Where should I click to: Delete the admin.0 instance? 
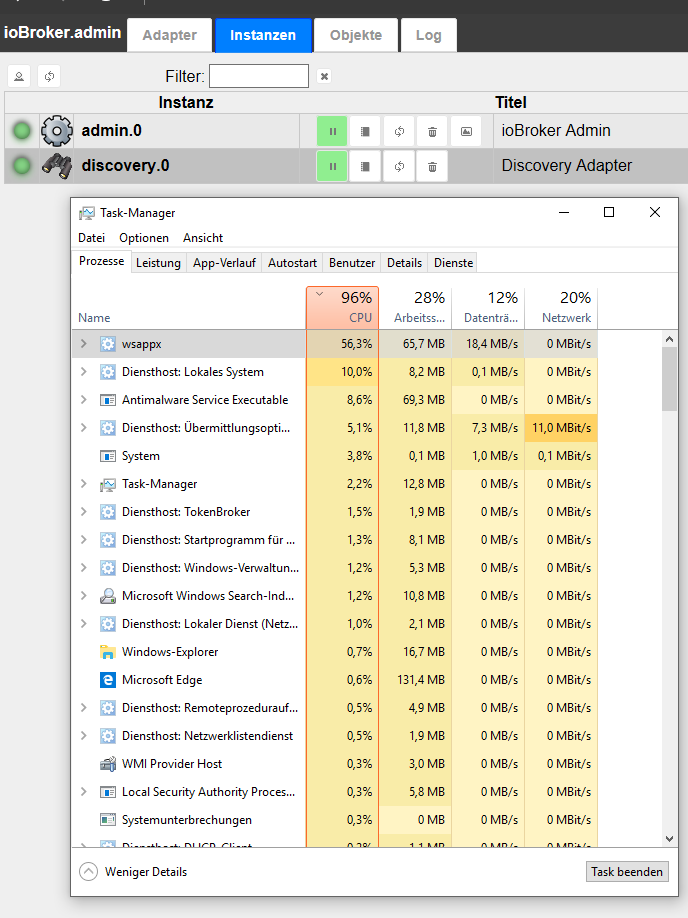tap(432, 131)
